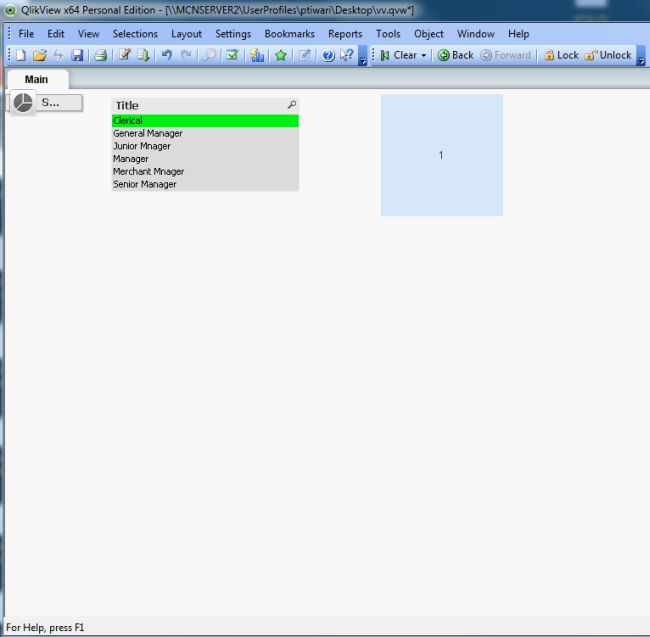Select 'Manager' in the Title list
Viewport: 650px width, 637px height.
click(x=205, y=159)
